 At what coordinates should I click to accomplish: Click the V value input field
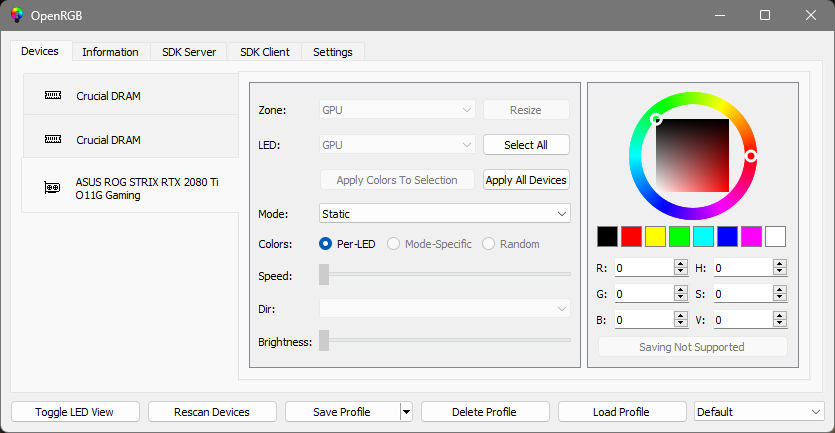click(x=743, y=320)
